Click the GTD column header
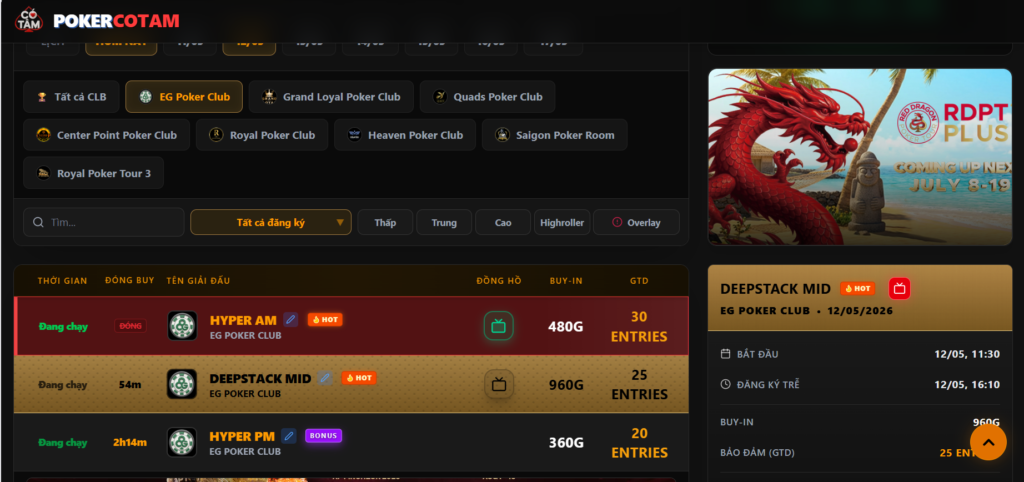The height and width of the screenshot is (482, 1024). pos(639,281)
